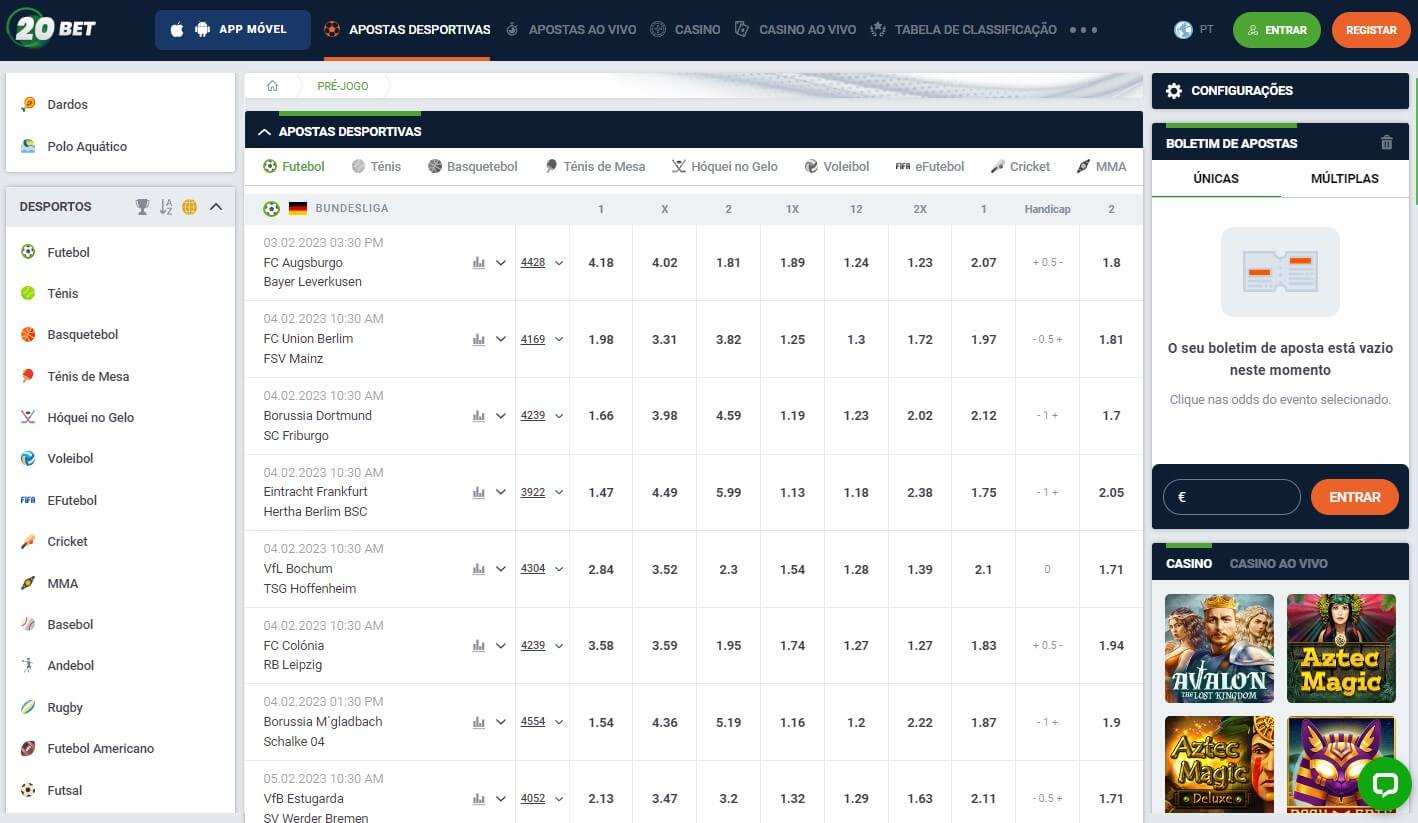1418x823 pixels.
Task: Click the euro stake input field
Action: pyautogui.click(x=1232, y=497)
